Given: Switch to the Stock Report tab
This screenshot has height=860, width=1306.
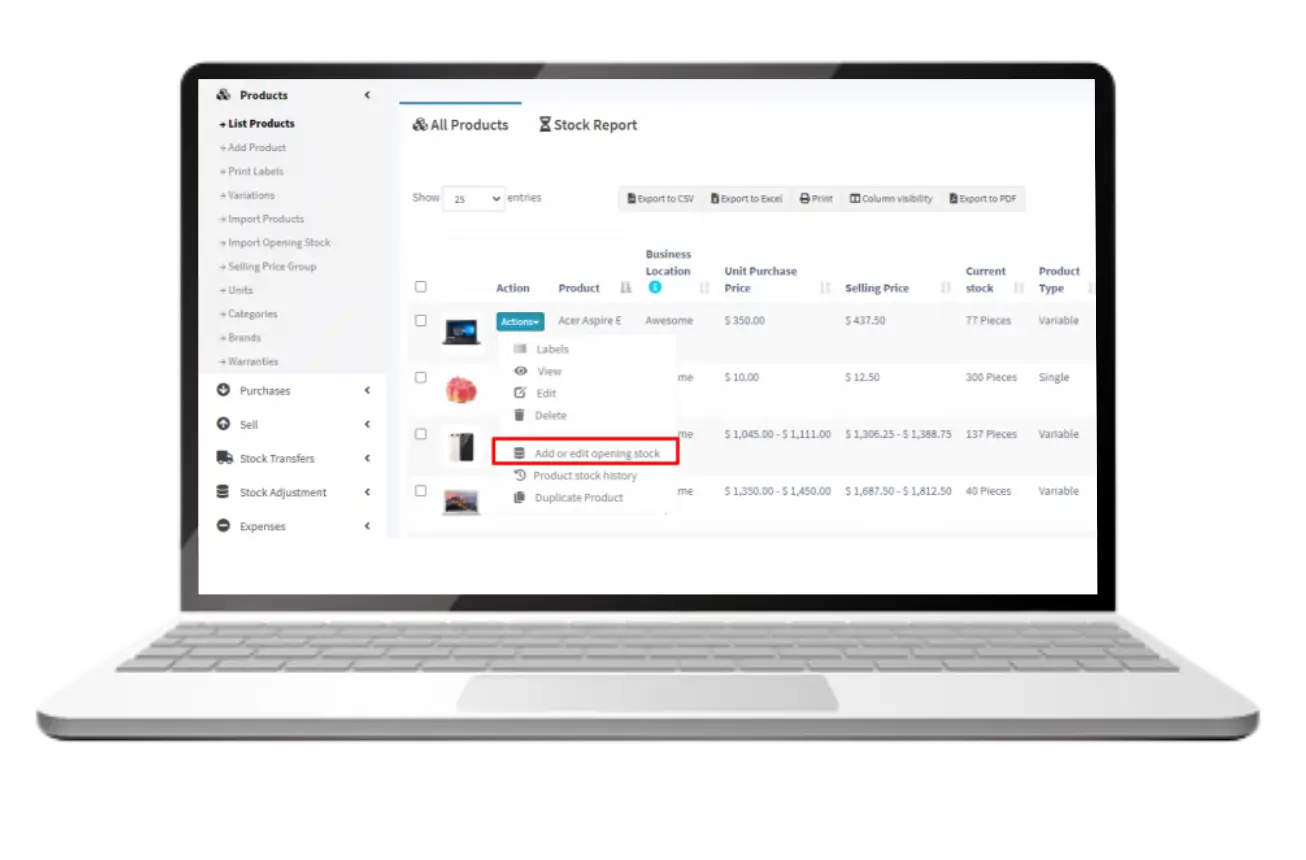Looking at the screenshot, I should tap(588, 125).
